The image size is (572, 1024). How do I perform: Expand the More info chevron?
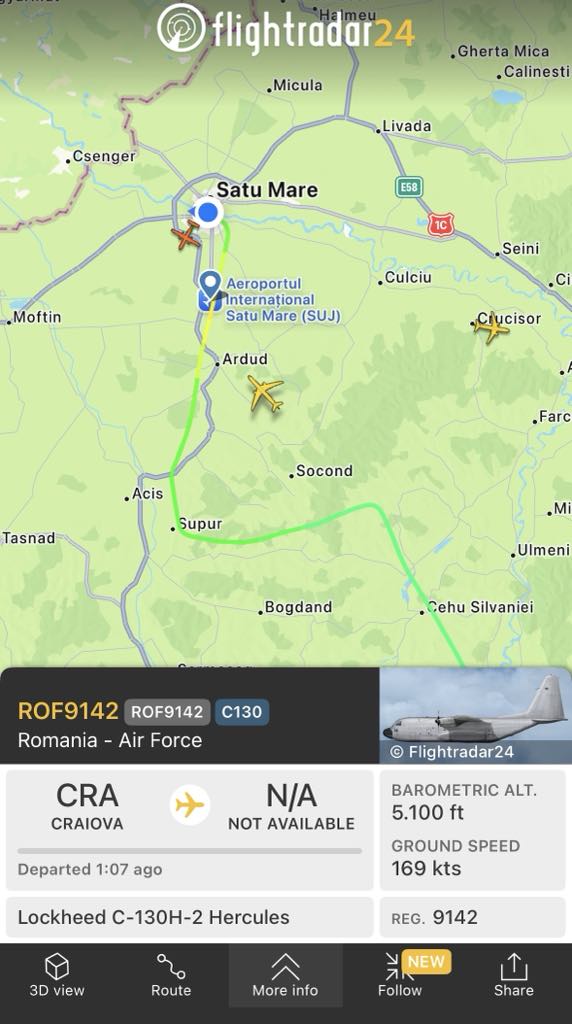point(285,967)
